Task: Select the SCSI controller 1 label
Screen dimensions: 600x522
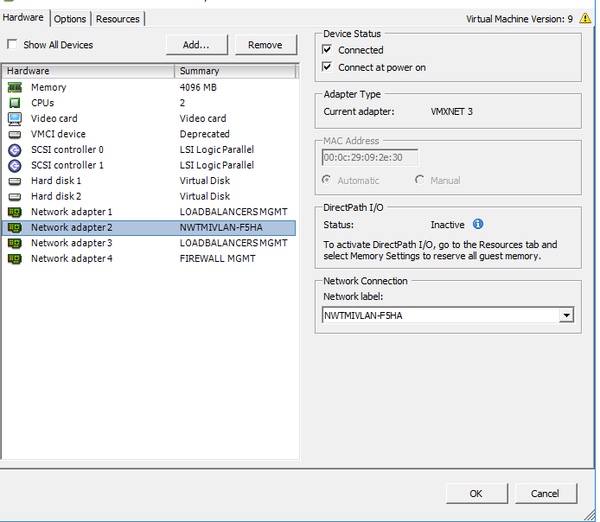Action: 67,165
